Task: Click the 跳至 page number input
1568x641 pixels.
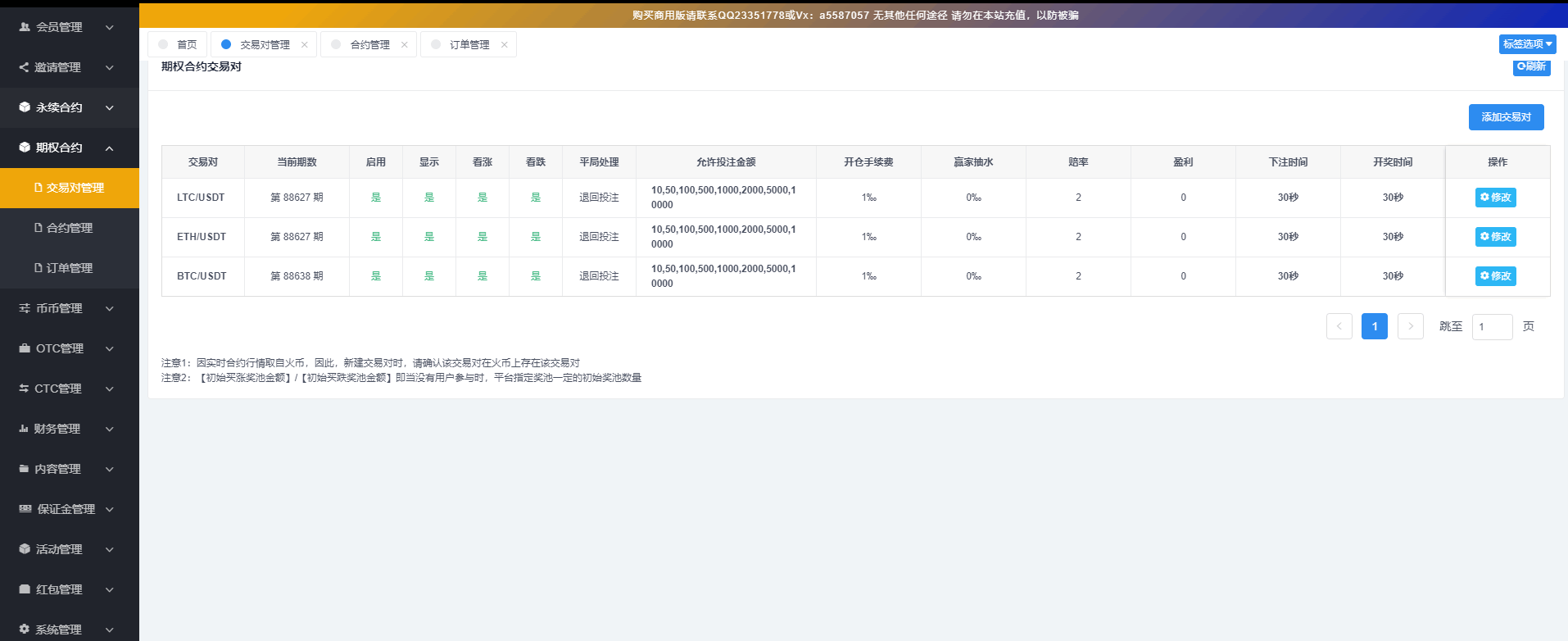Action: [x=1492, y=327]
